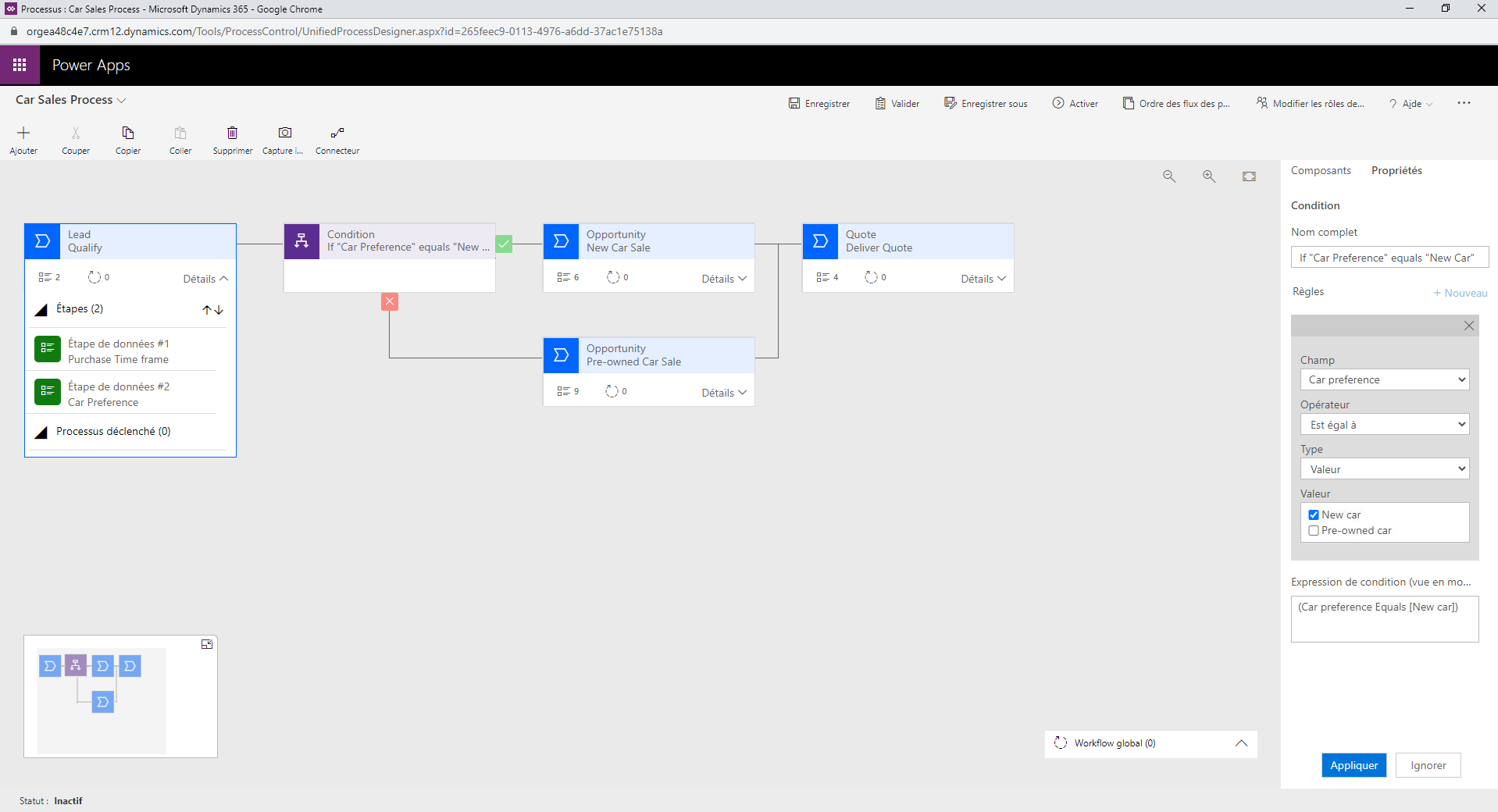Click the Appliquer button
The width and height of the screenshot is (1498, 812).
point(1354,765)
